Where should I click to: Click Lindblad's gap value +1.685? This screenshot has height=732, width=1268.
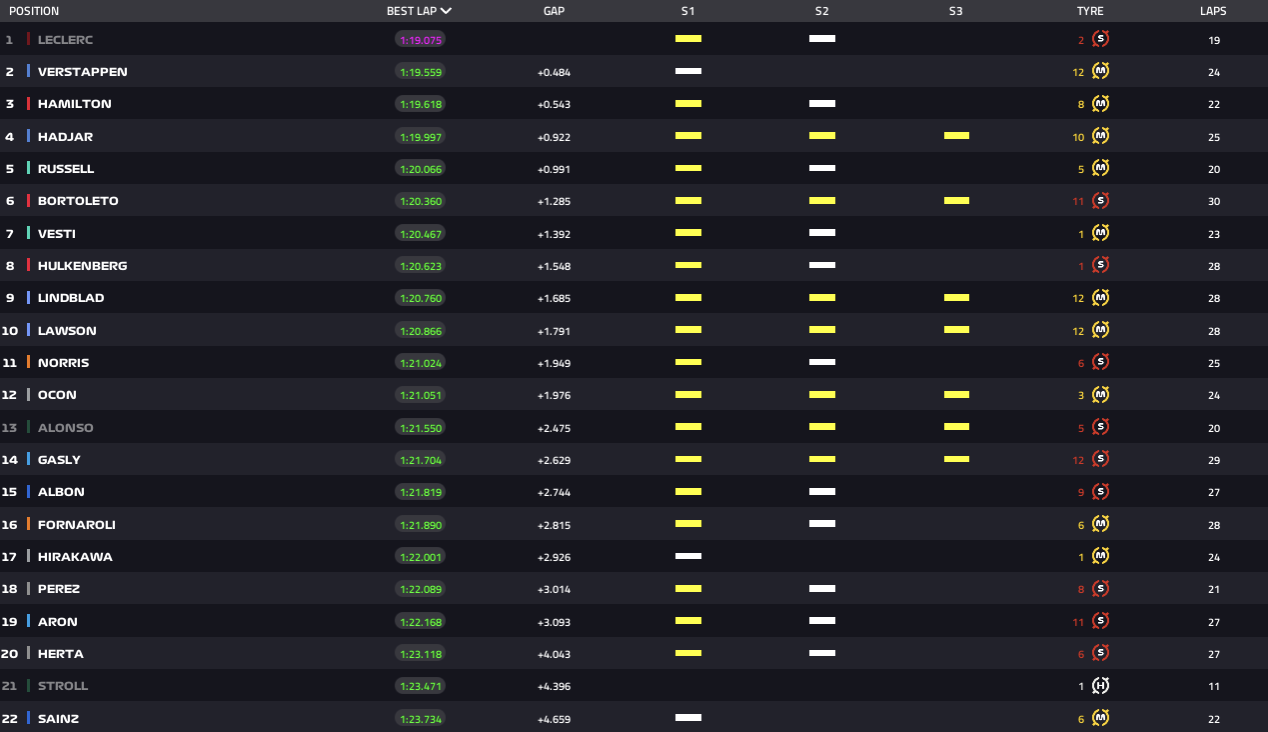554,298
